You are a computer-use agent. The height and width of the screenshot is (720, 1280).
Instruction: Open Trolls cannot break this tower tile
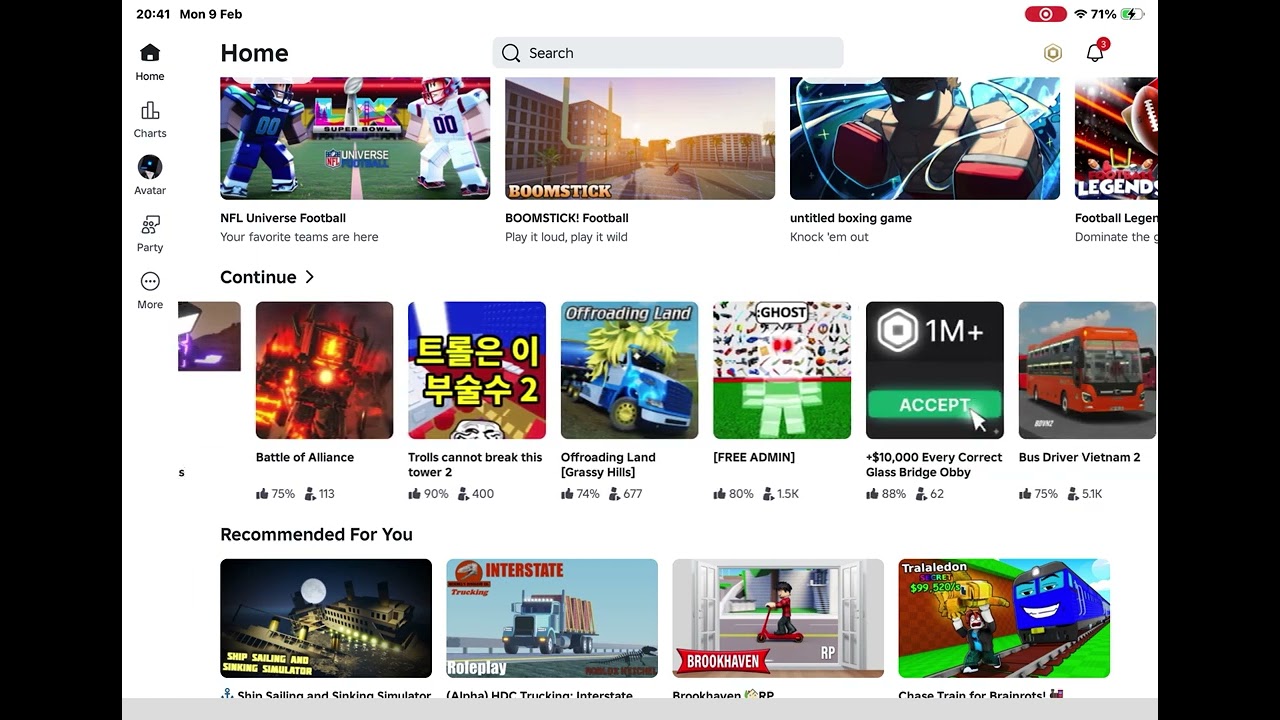[x=477, y=370]
